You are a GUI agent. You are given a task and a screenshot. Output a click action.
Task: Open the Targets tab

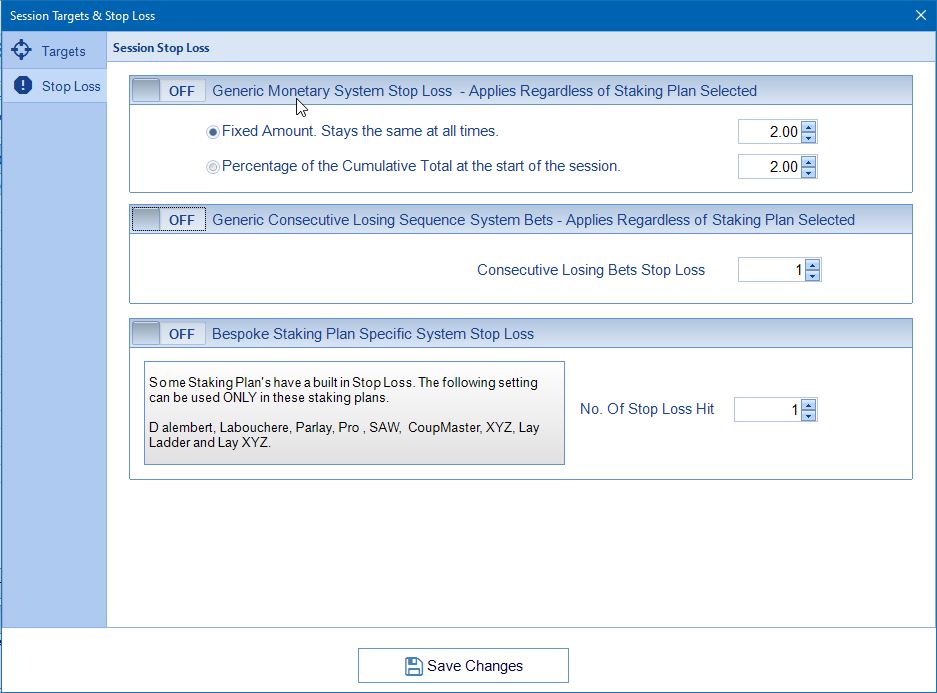pyautogui.click(x=54, y=51)
